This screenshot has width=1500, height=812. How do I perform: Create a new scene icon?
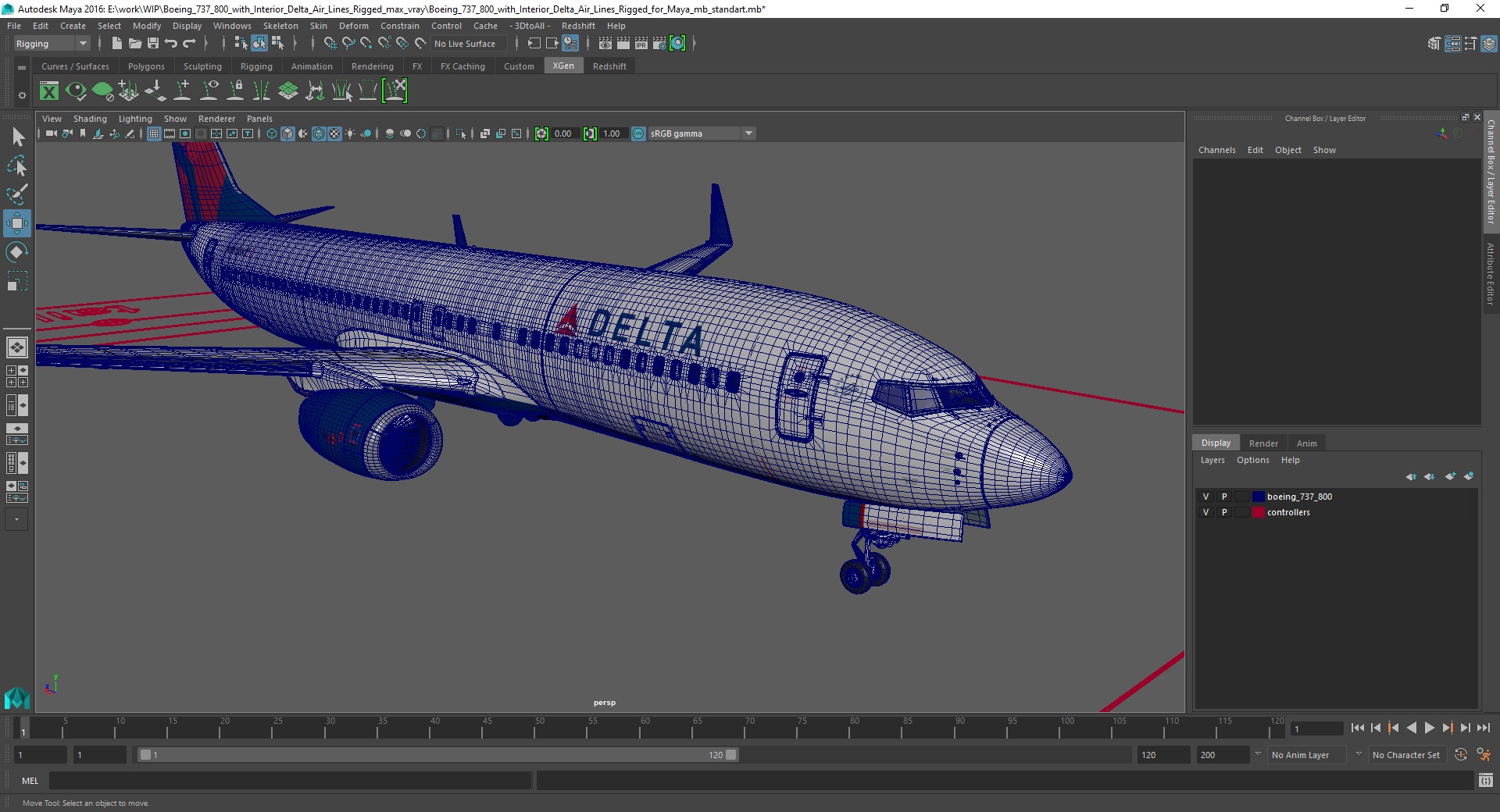point(116,44)
